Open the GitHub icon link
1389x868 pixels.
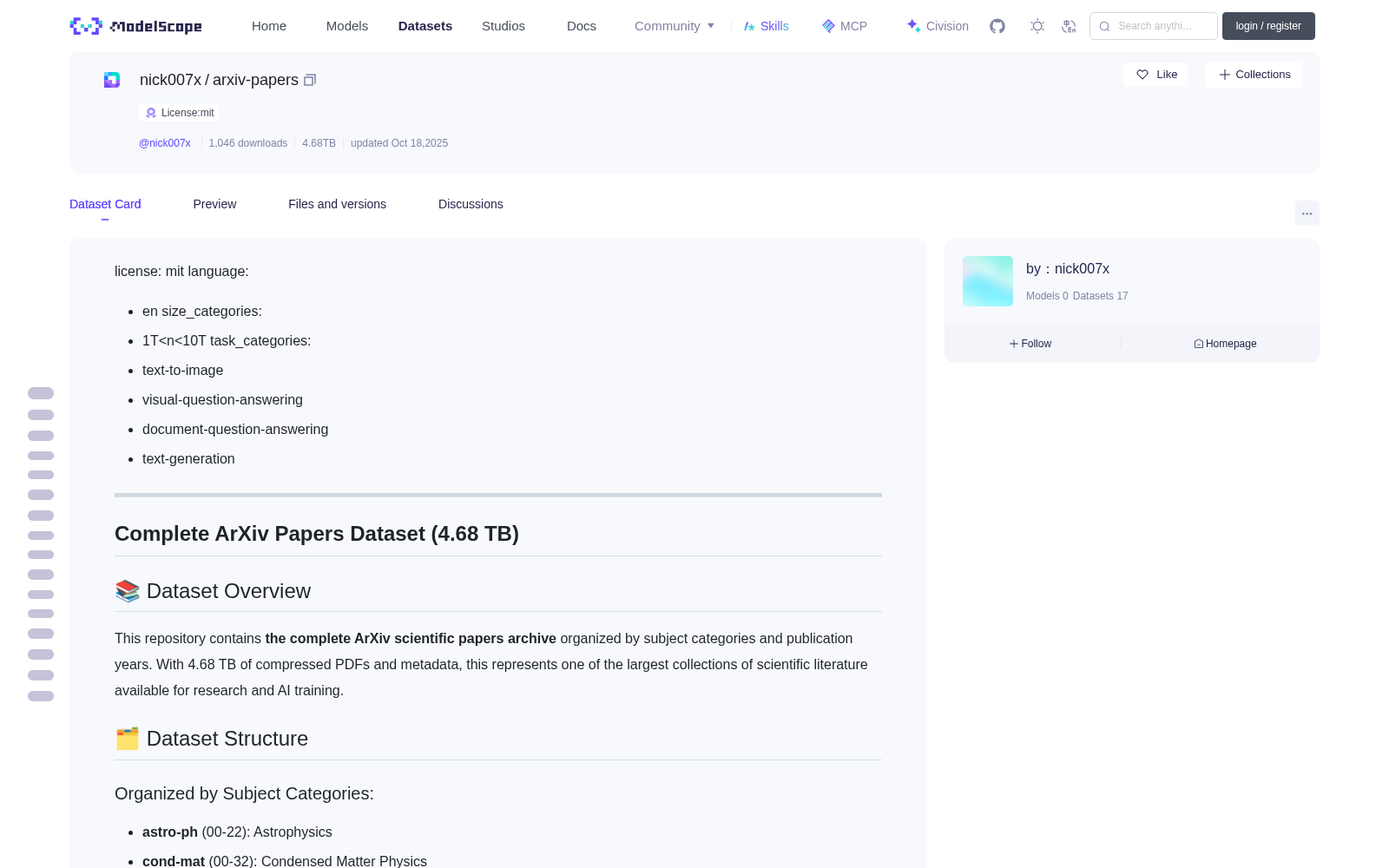click(x=997, y=26)
